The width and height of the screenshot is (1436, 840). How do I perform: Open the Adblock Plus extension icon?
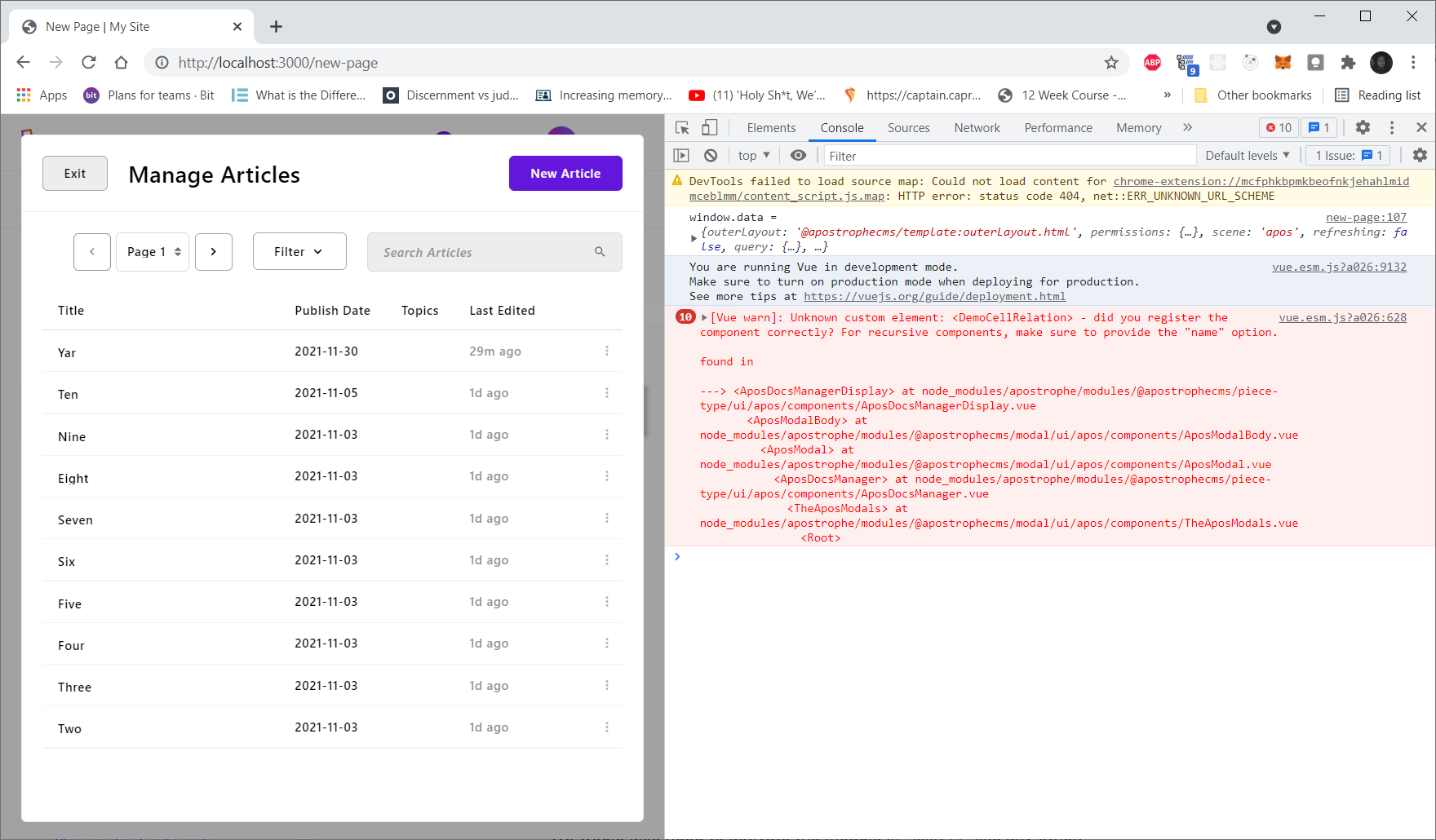[1151, 62]
